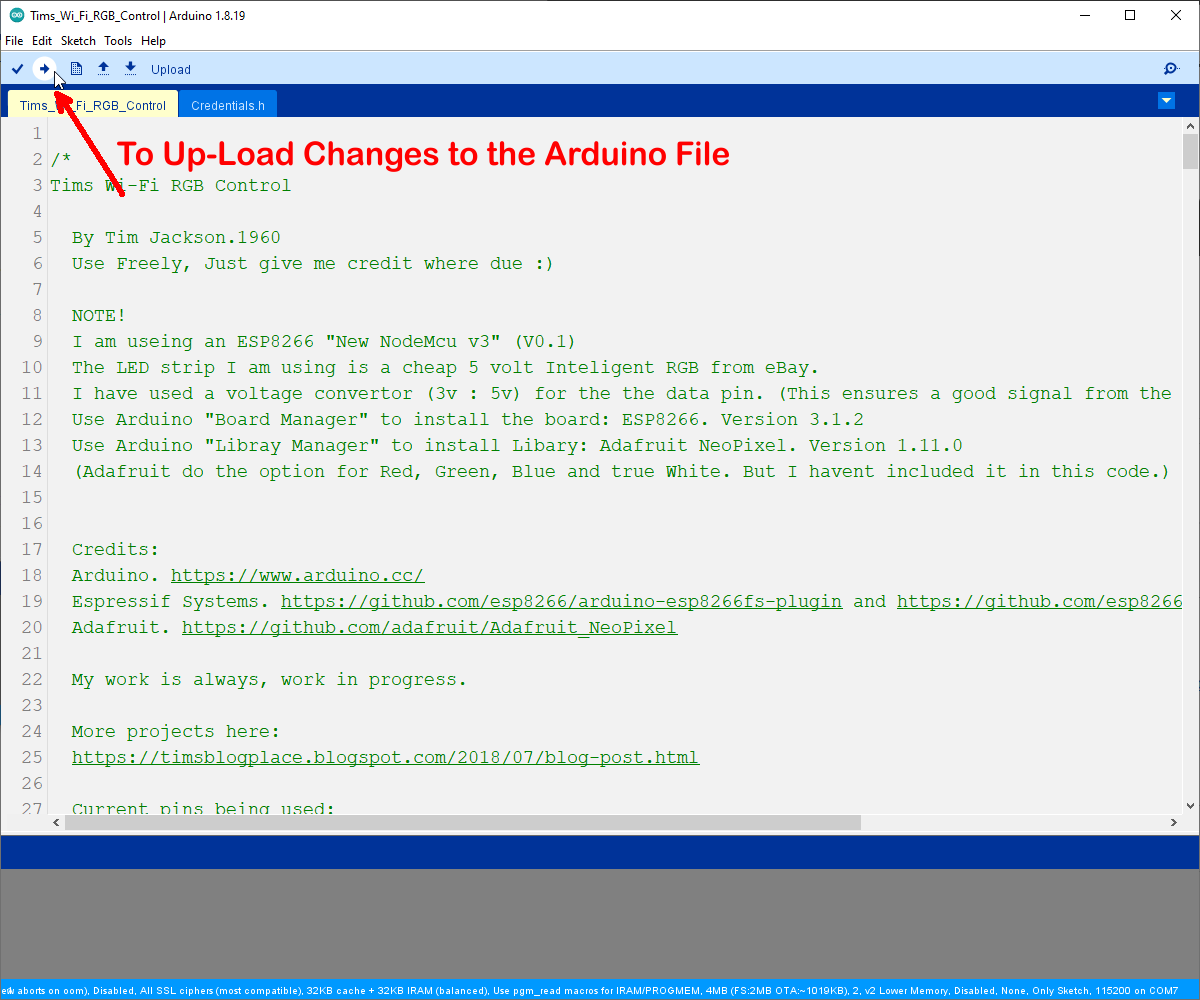The height and width of the screenshot is (1000, 1200).
Task: Open the Tools menu
Action: point(118,41)
